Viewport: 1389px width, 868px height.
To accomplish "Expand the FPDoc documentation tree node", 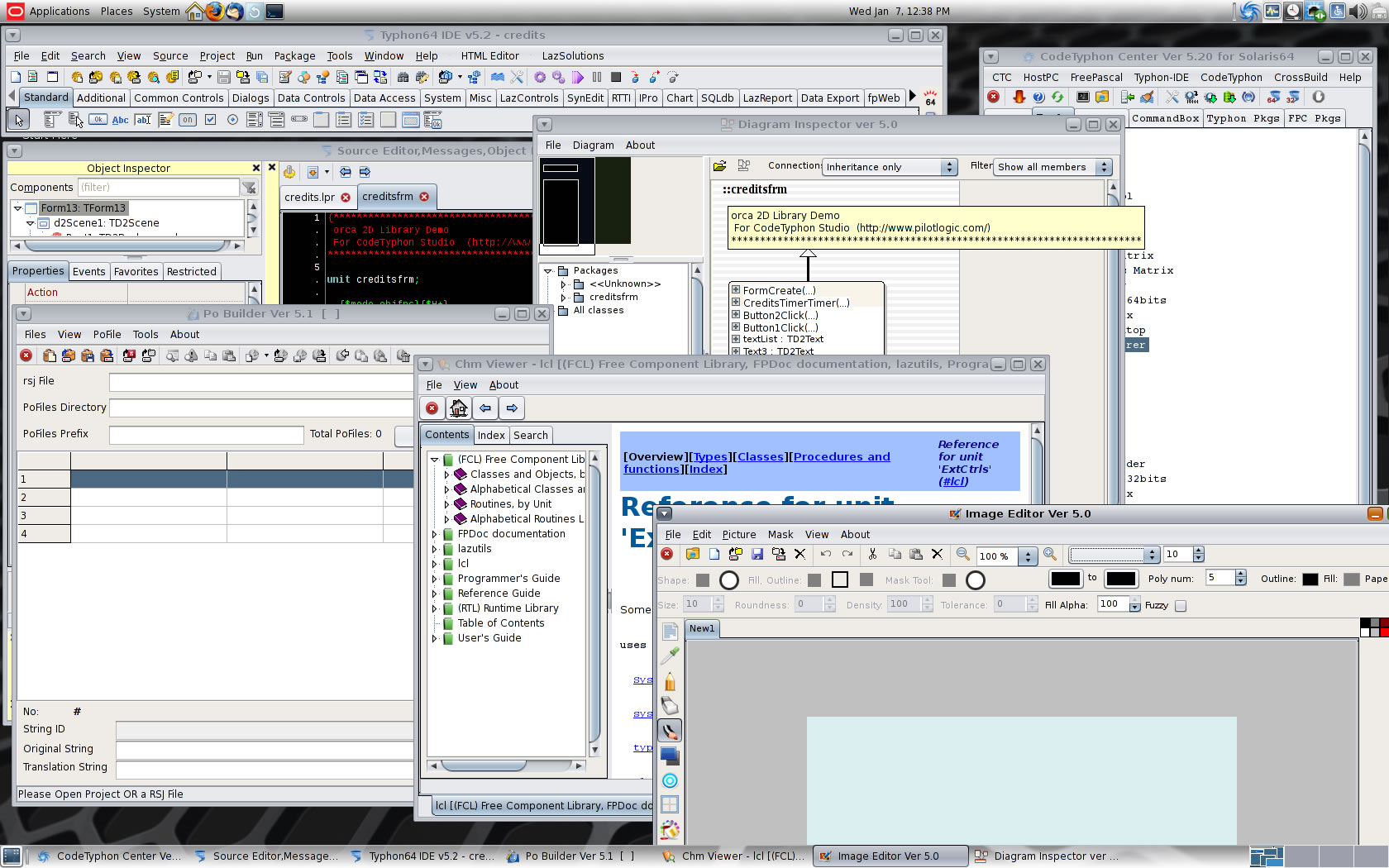I will click(435, 534).
